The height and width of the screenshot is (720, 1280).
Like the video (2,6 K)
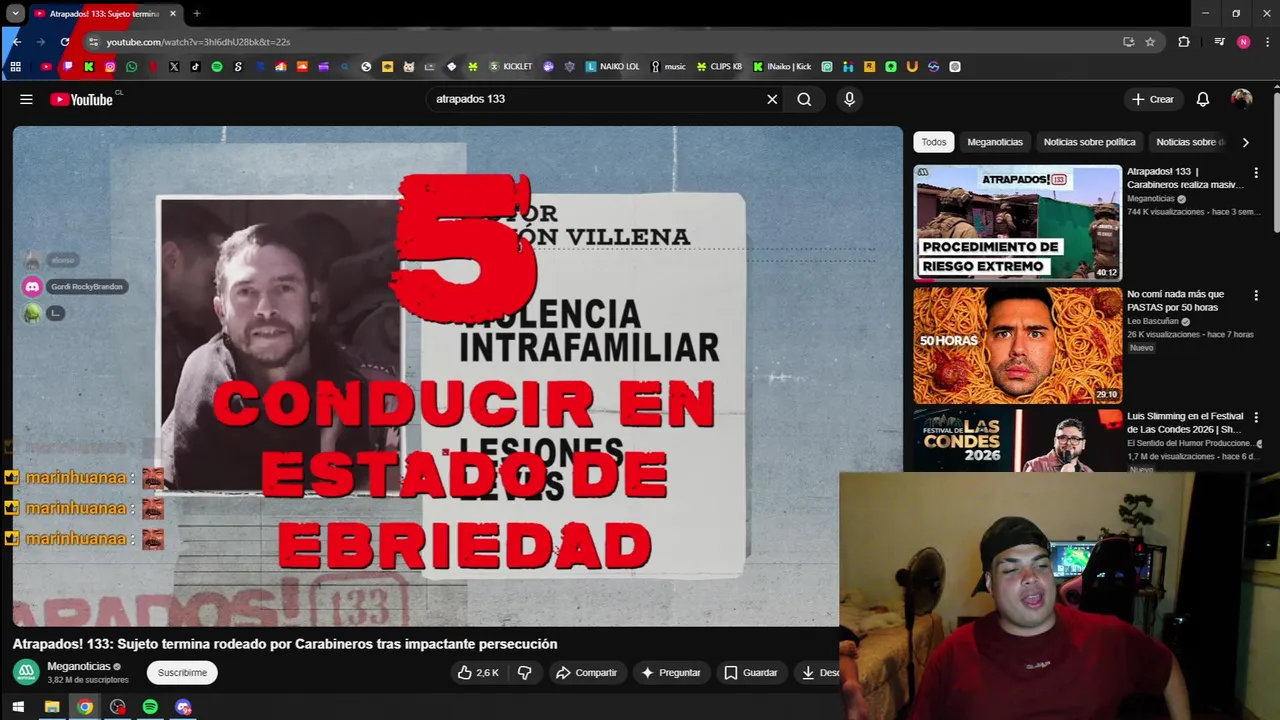(478, 673)
